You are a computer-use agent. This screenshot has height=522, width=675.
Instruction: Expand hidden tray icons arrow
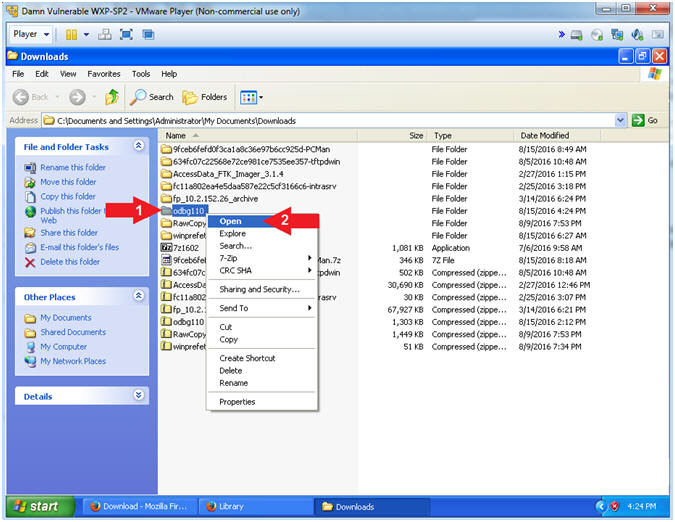click(600, 507)
